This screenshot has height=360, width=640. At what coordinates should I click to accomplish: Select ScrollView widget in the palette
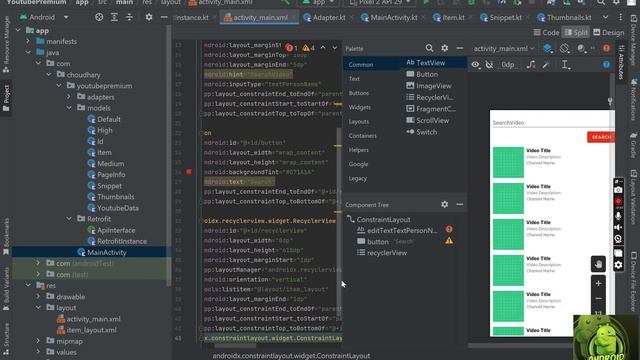427,120
